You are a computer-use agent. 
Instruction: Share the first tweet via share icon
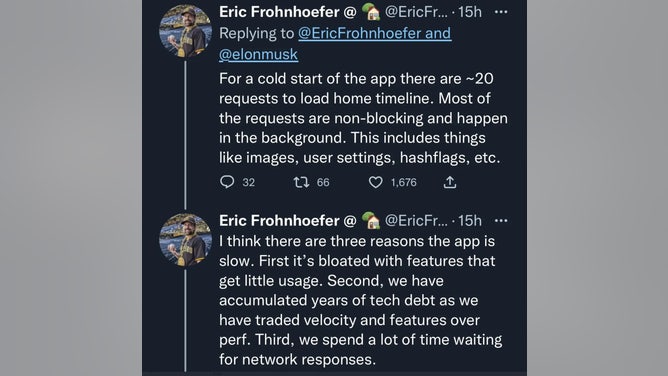[450, 182]
